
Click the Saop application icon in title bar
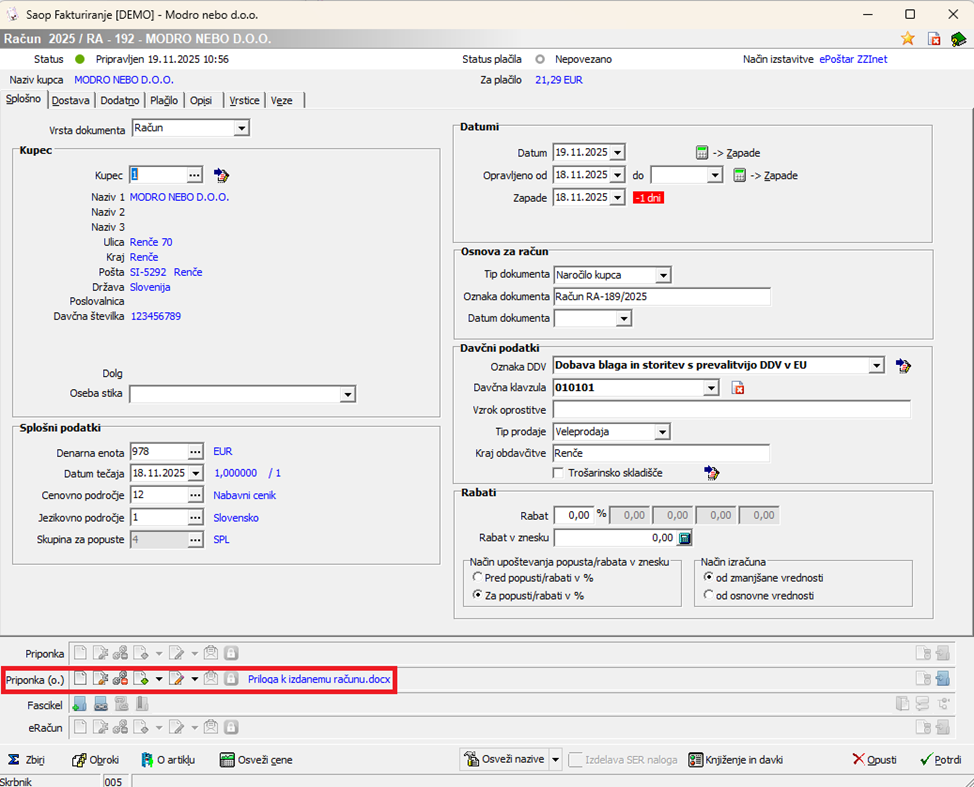[12, 14]
